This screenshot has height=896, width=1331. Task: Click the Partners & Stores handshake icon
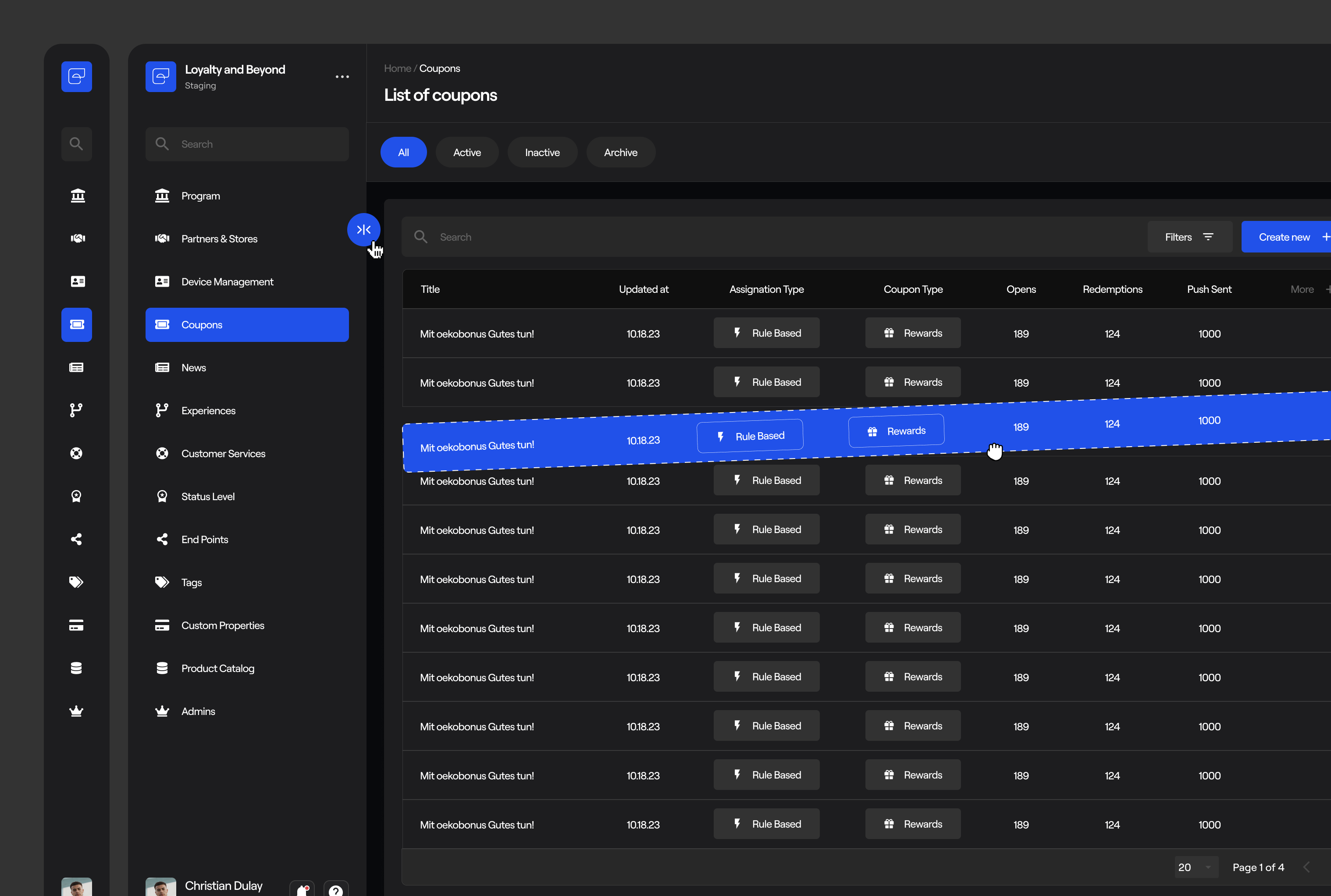pos(162,238)
